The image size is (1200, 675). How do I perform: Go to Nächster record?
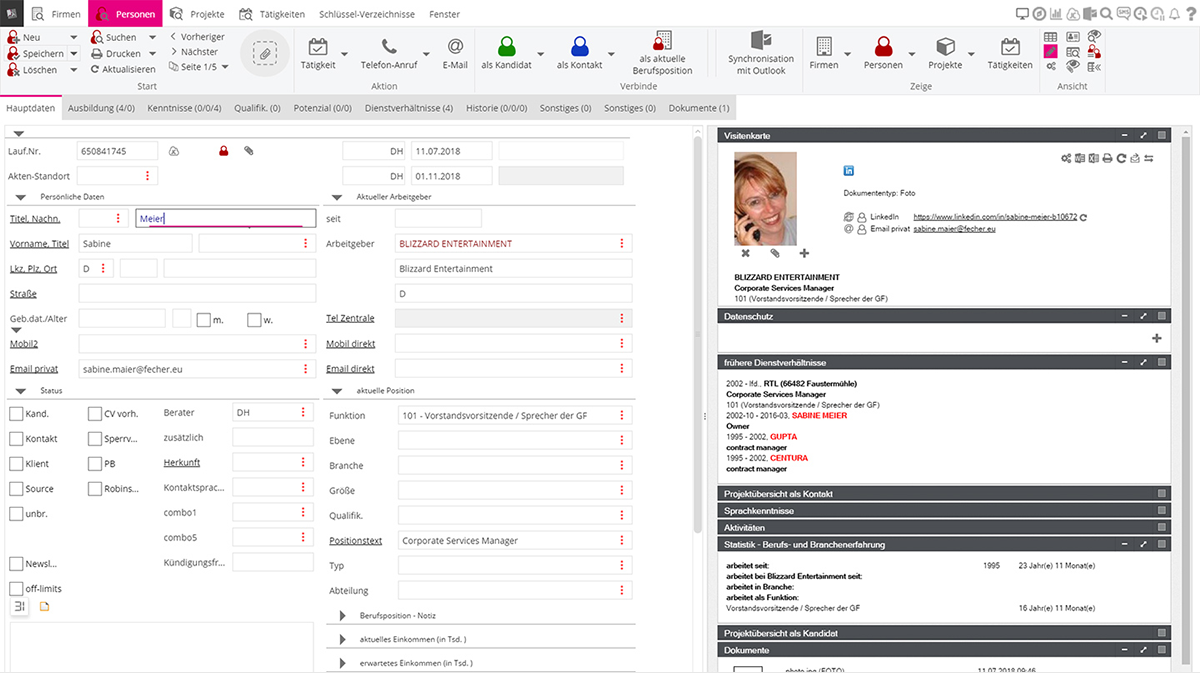[194, 52]
